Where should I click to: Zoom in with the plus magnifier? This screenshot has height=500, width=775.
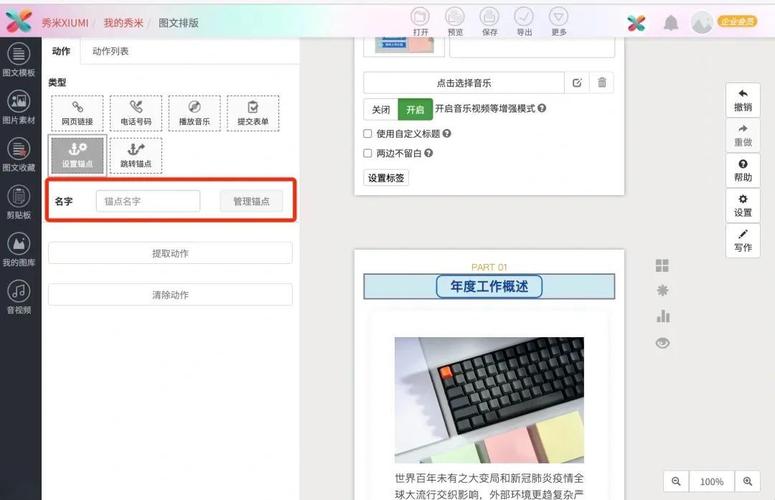click(747, 481)
